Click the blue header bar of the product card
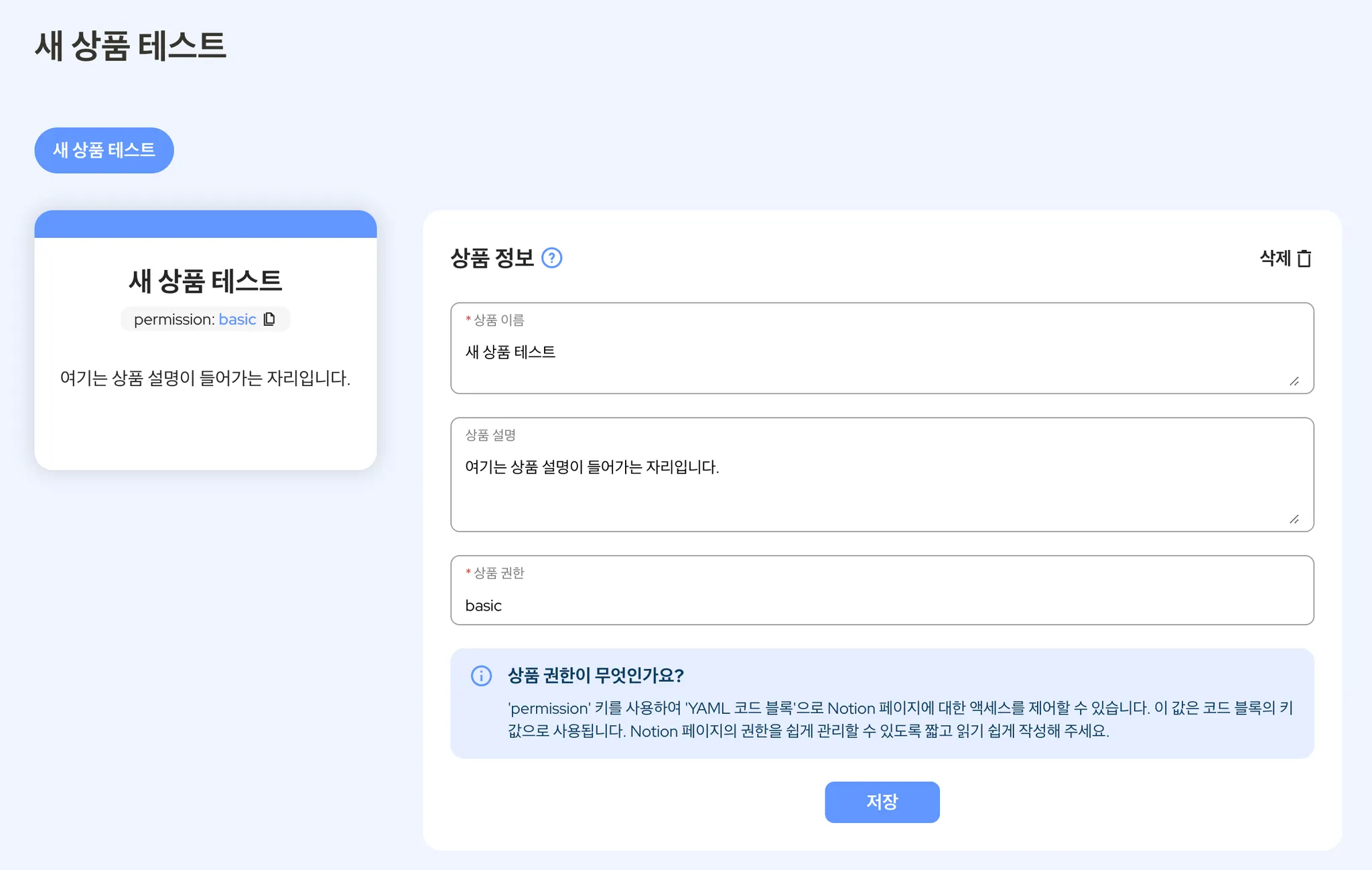The width and height of the screenshot is (1372, 870). click(205, 224)
